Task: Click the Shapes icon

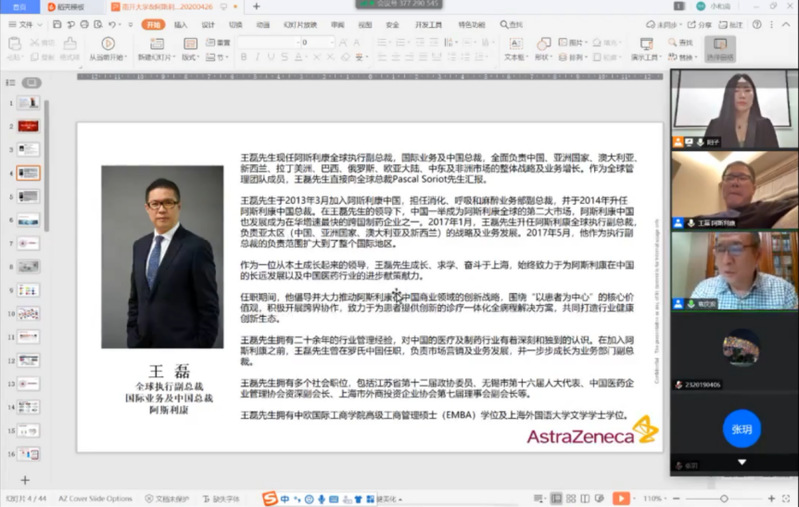Action: click(x=544, y=44)
